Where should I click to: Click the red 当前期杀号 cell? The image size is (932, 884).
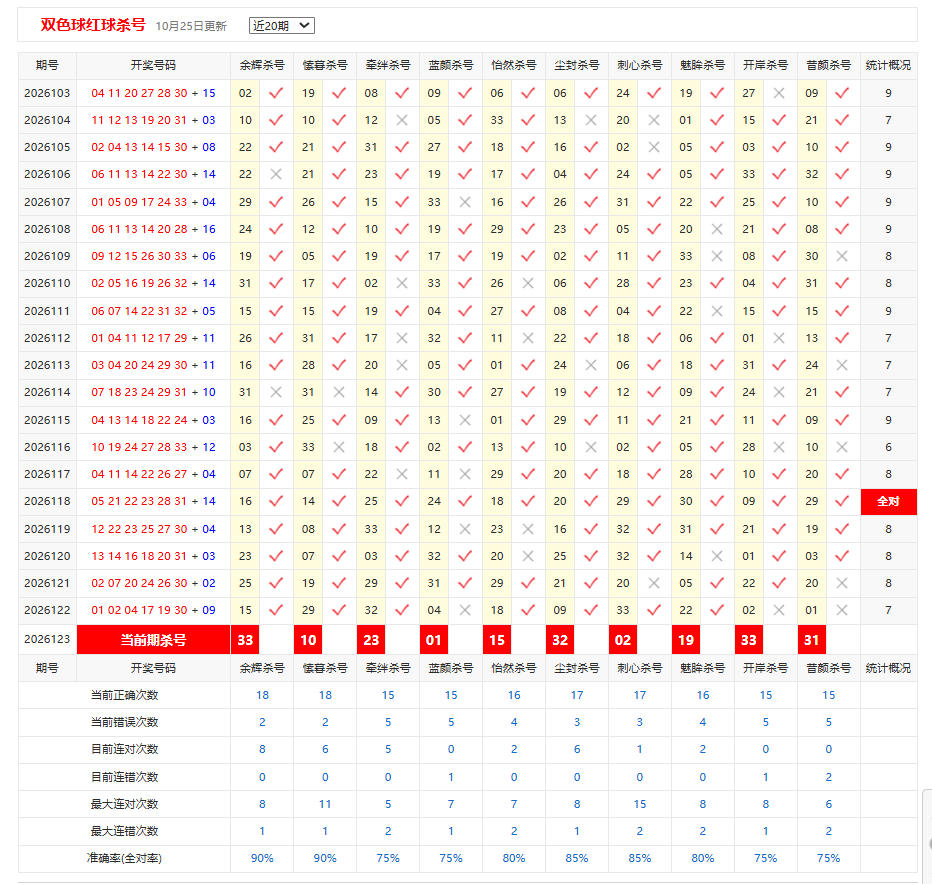pyautogui.click(x=153, y=640)
